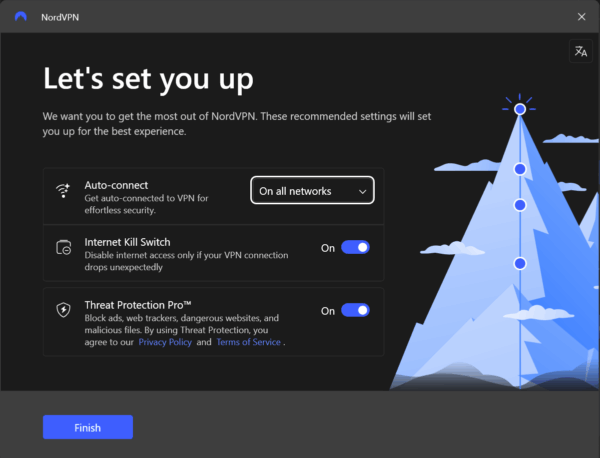Click 'We want you to get the most' text

pos(236,124)
